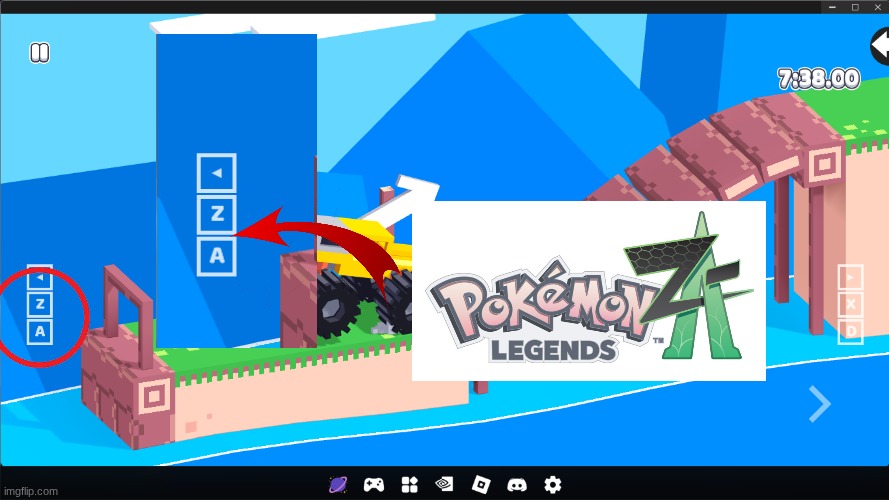The image size is (889, 500).
Task: Close the game window
Action: pos(878,7)
